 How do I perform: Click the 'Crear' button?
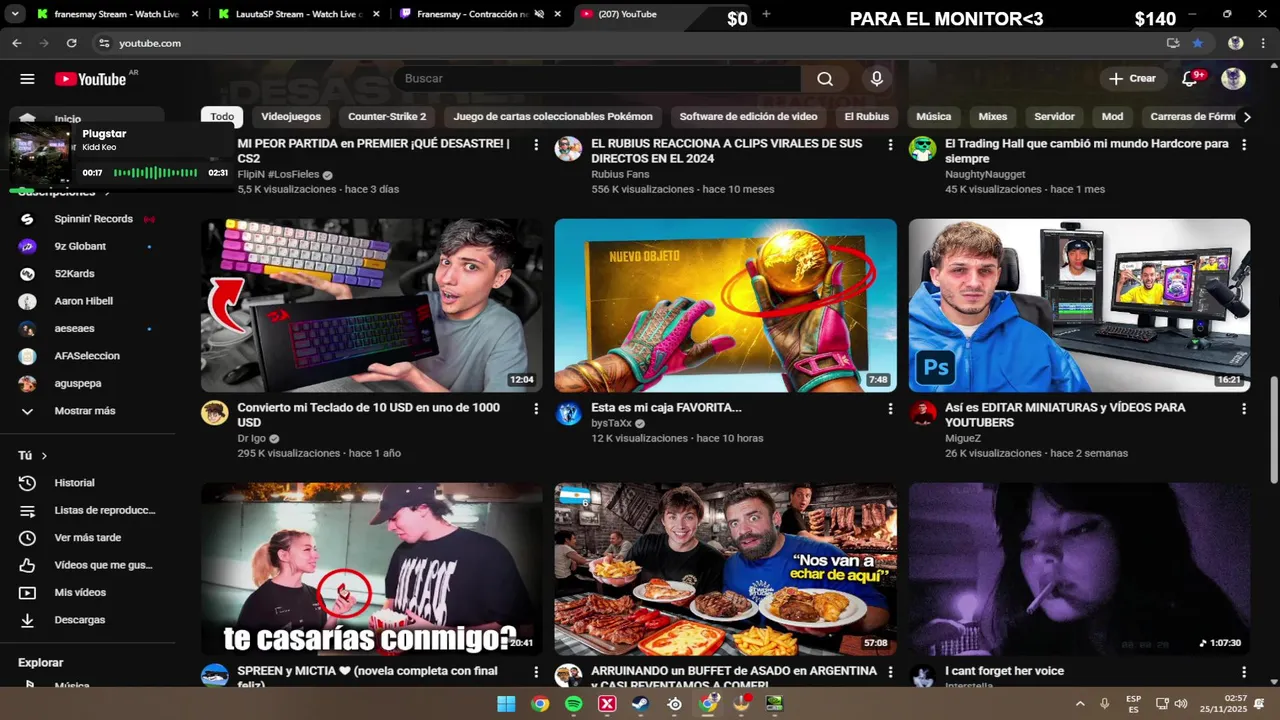(1132, 79)
